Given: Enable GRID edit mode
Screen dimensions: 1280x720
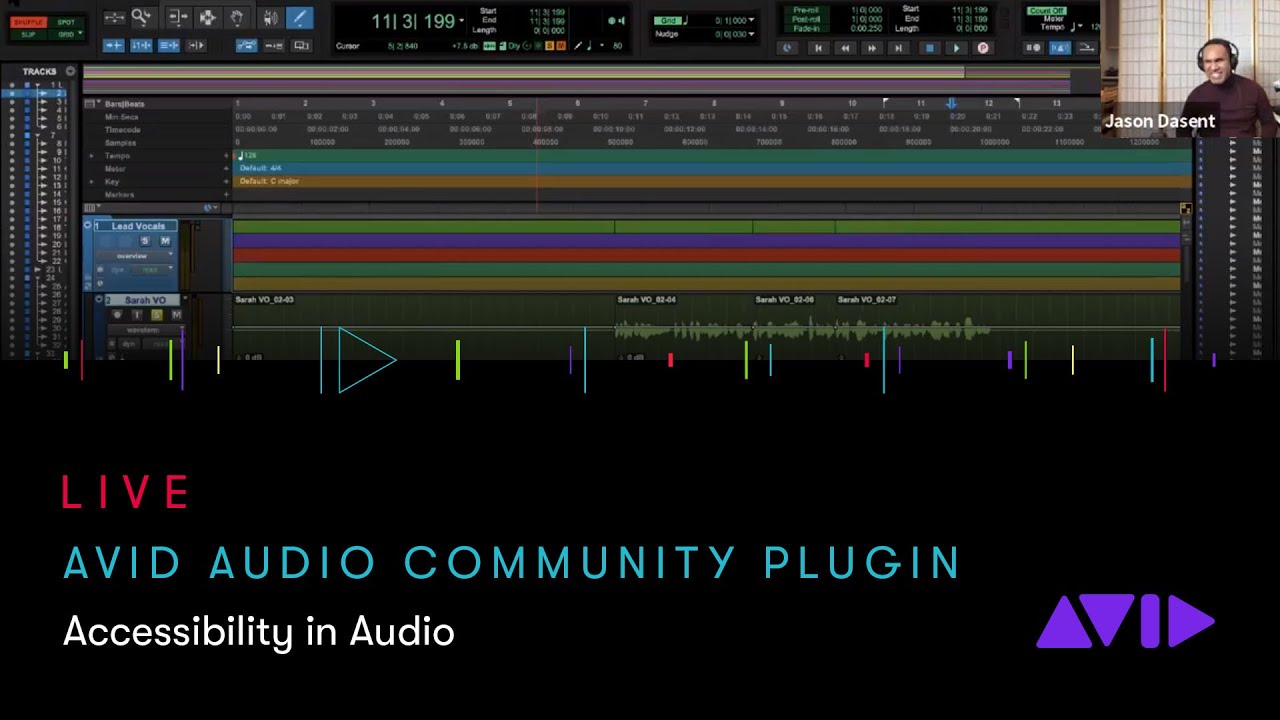Looking at the screenshot, I should (66, 35).
